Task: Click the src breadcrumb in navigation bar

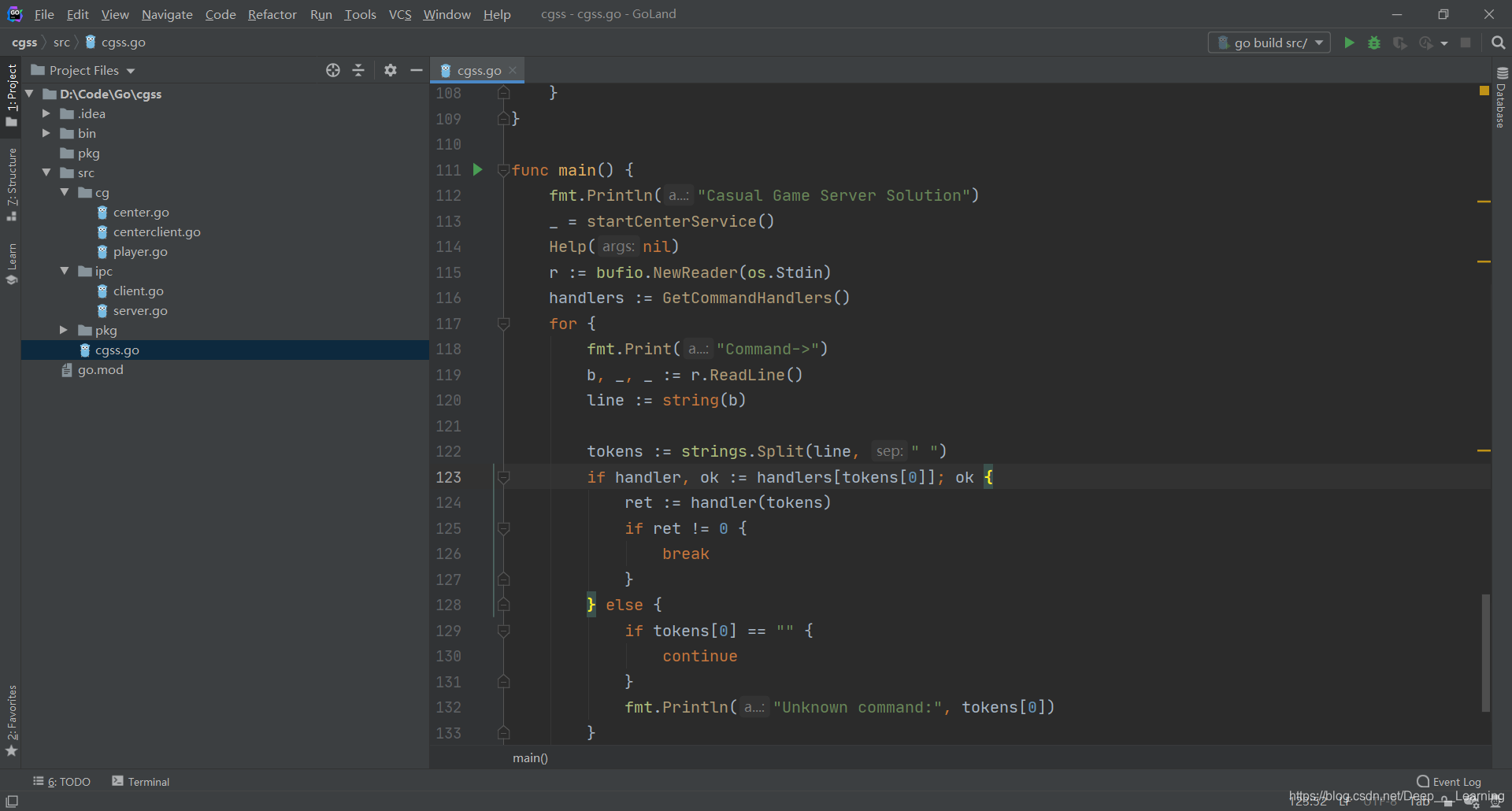Action: click(61, 43)
